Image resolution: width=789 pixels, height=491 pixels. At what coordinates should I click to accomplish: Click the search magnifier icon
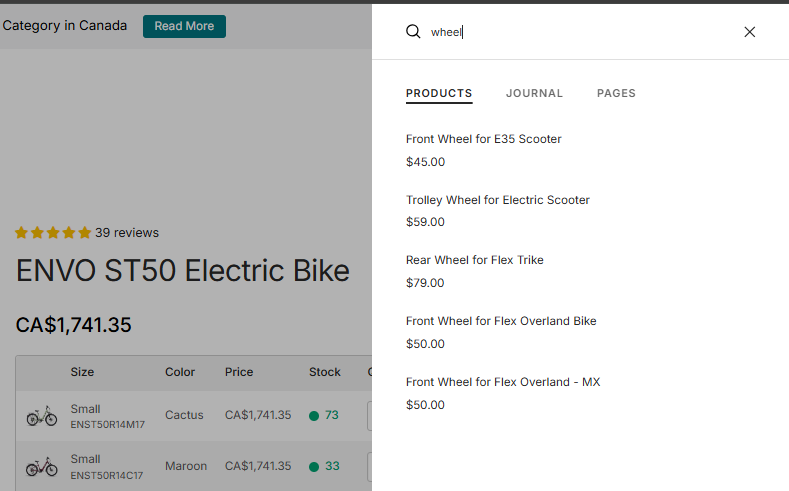click(413, 32)
